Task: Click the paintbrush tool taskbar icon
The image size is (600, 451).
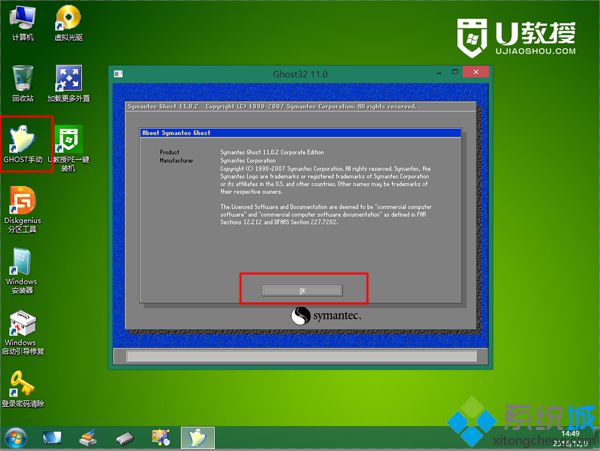Action: [x=88, y=438]
